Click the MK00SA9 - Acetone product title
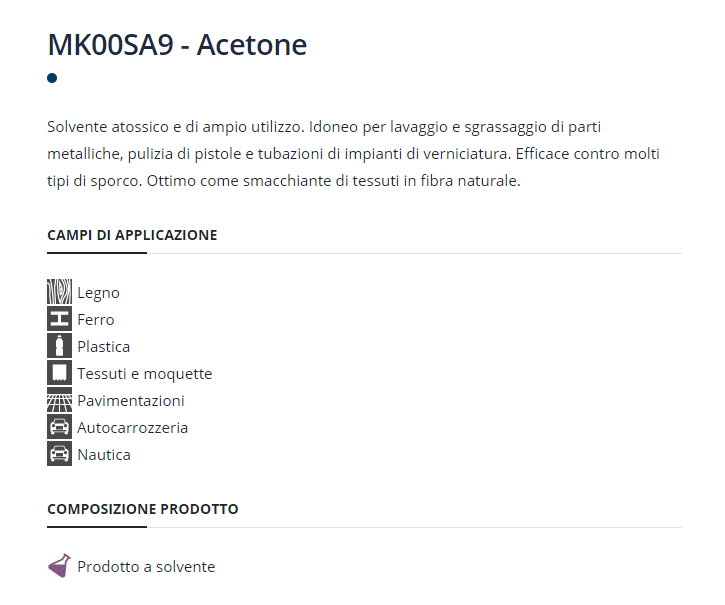 point(177,45)
